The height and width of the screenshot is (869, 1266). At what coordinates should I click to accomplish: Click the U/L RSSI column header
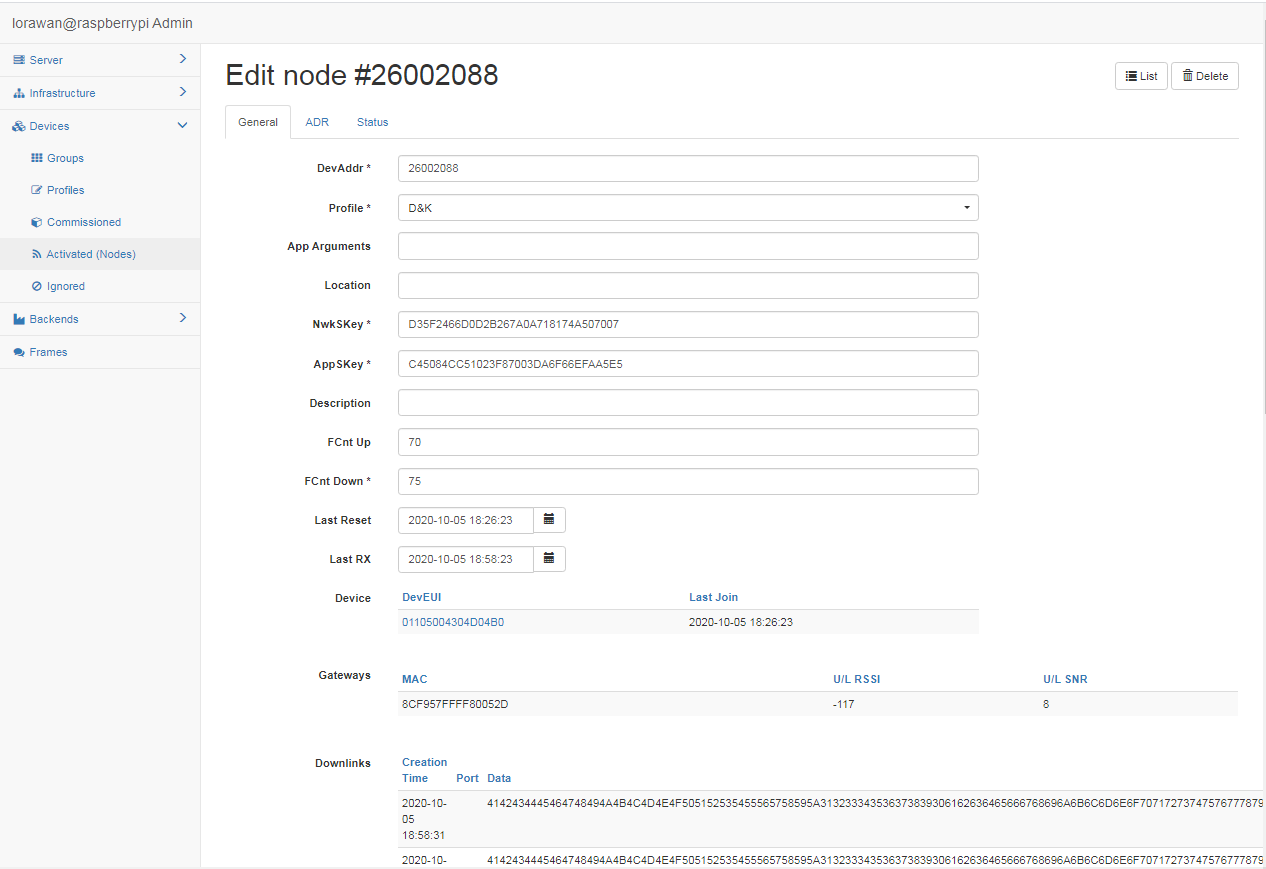click(857, 679)
